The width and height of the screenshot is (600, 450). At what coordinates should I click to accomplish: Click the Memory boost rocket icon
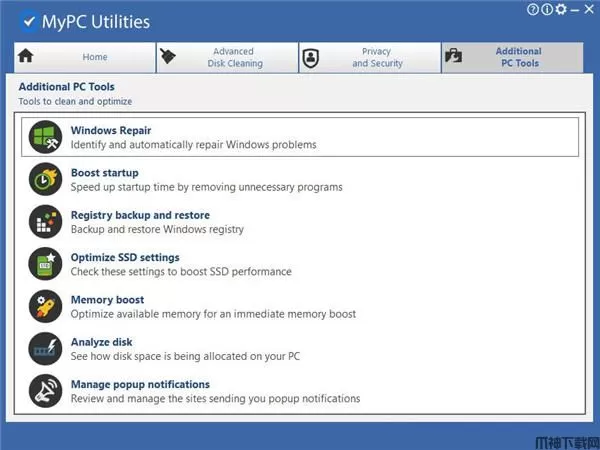click(x=45, y=306)
